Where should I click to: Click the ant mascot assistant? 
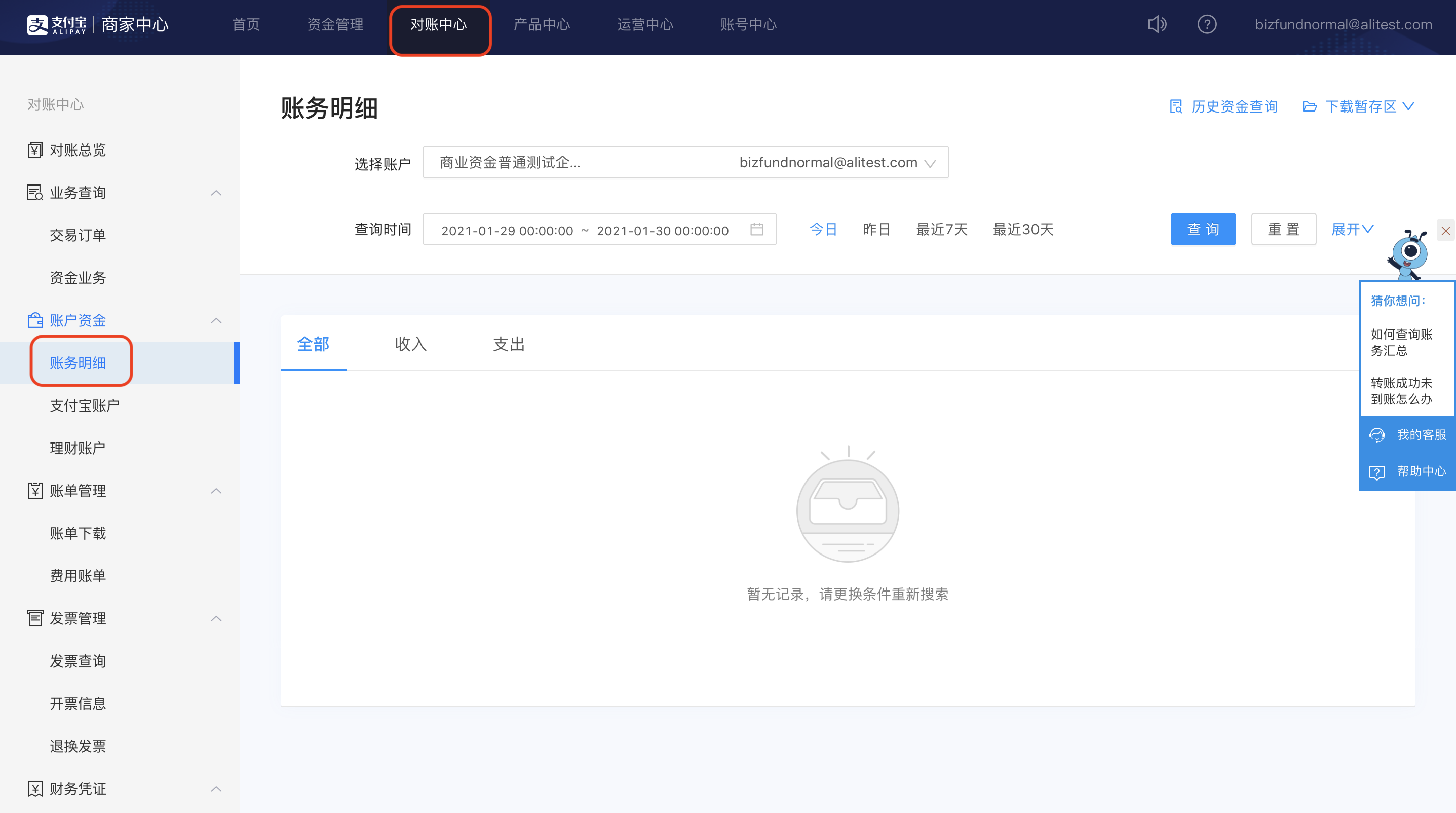pos(1408,254)
